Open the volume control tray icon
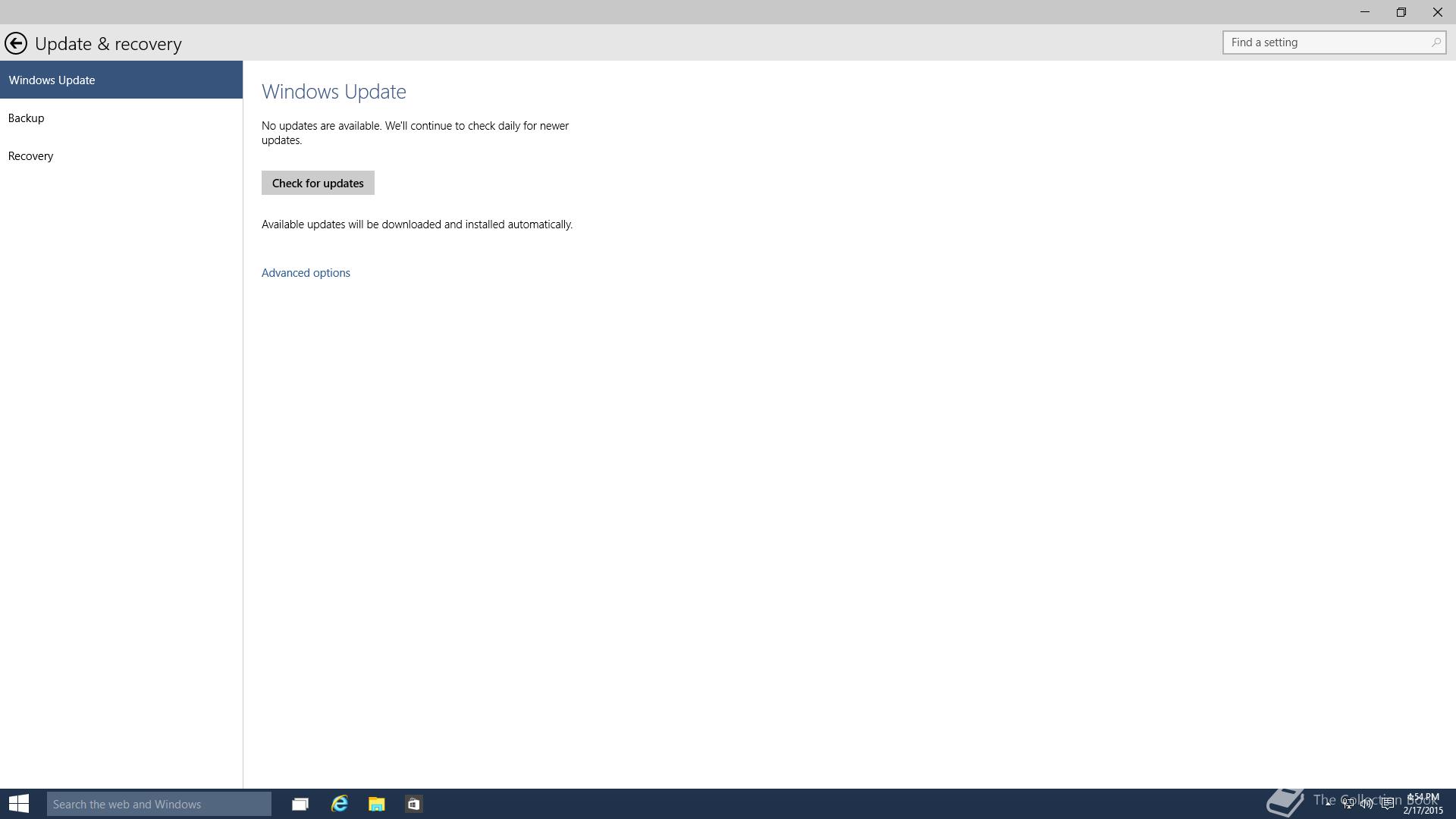1456x819 pixels. coord(1367,803)
